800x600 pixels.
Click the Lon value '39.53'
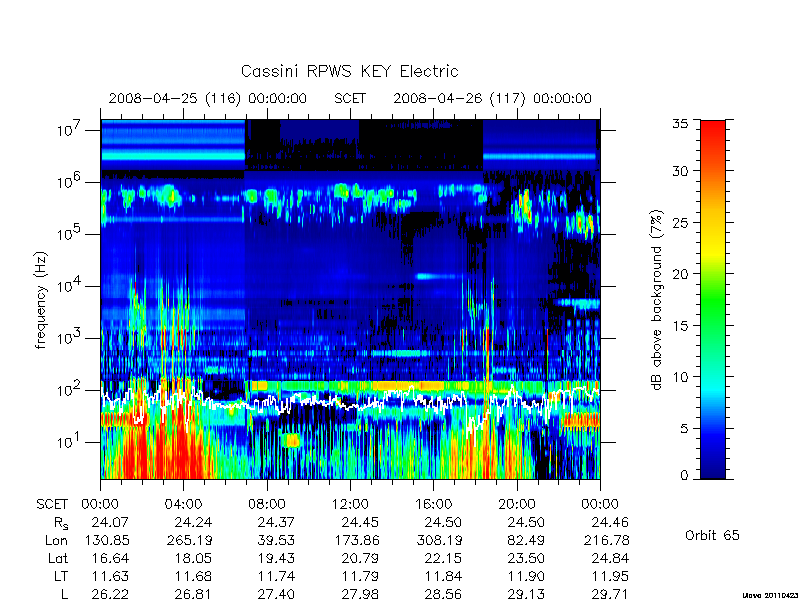click(276, 540)
